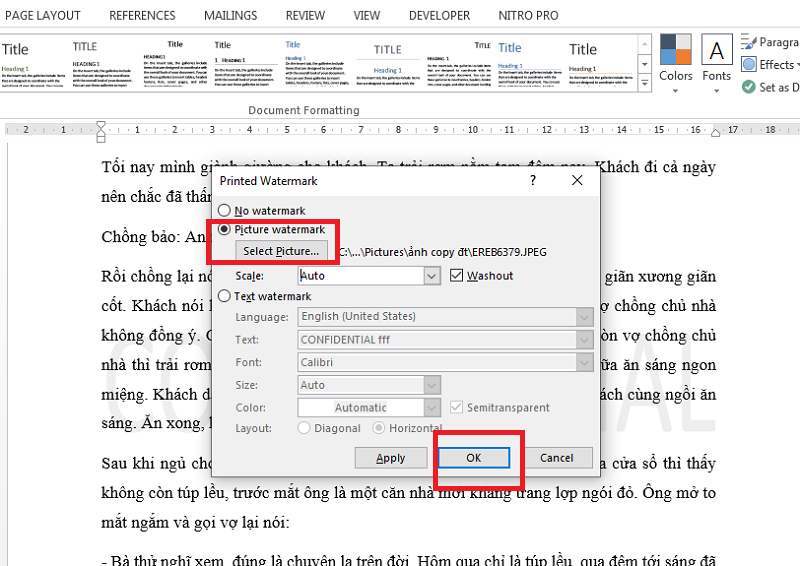
Task: Open the Effects theme menu
Action: tap(770, 65)
